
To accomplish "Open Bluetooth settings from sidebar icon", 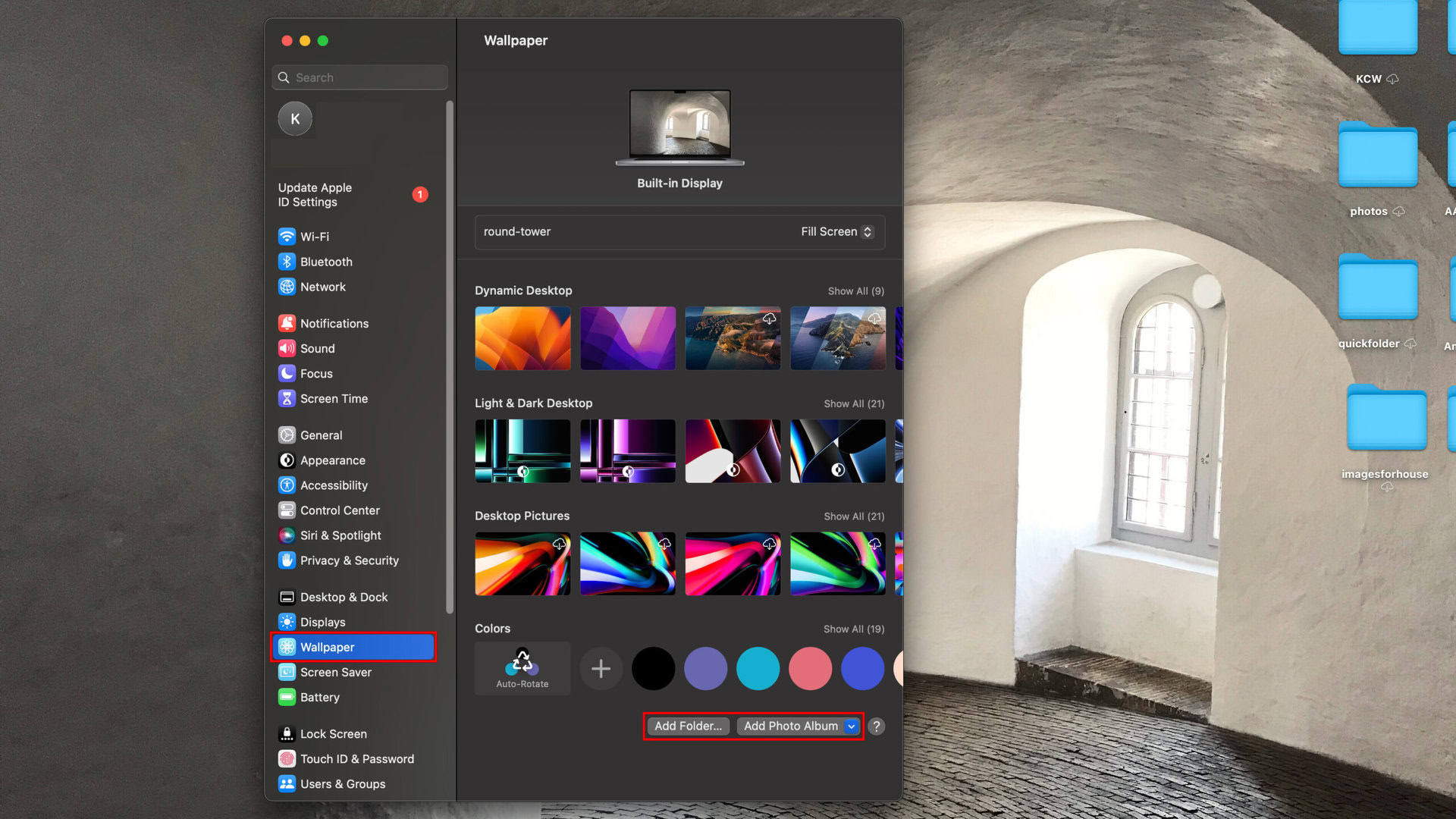I will 287,262.
